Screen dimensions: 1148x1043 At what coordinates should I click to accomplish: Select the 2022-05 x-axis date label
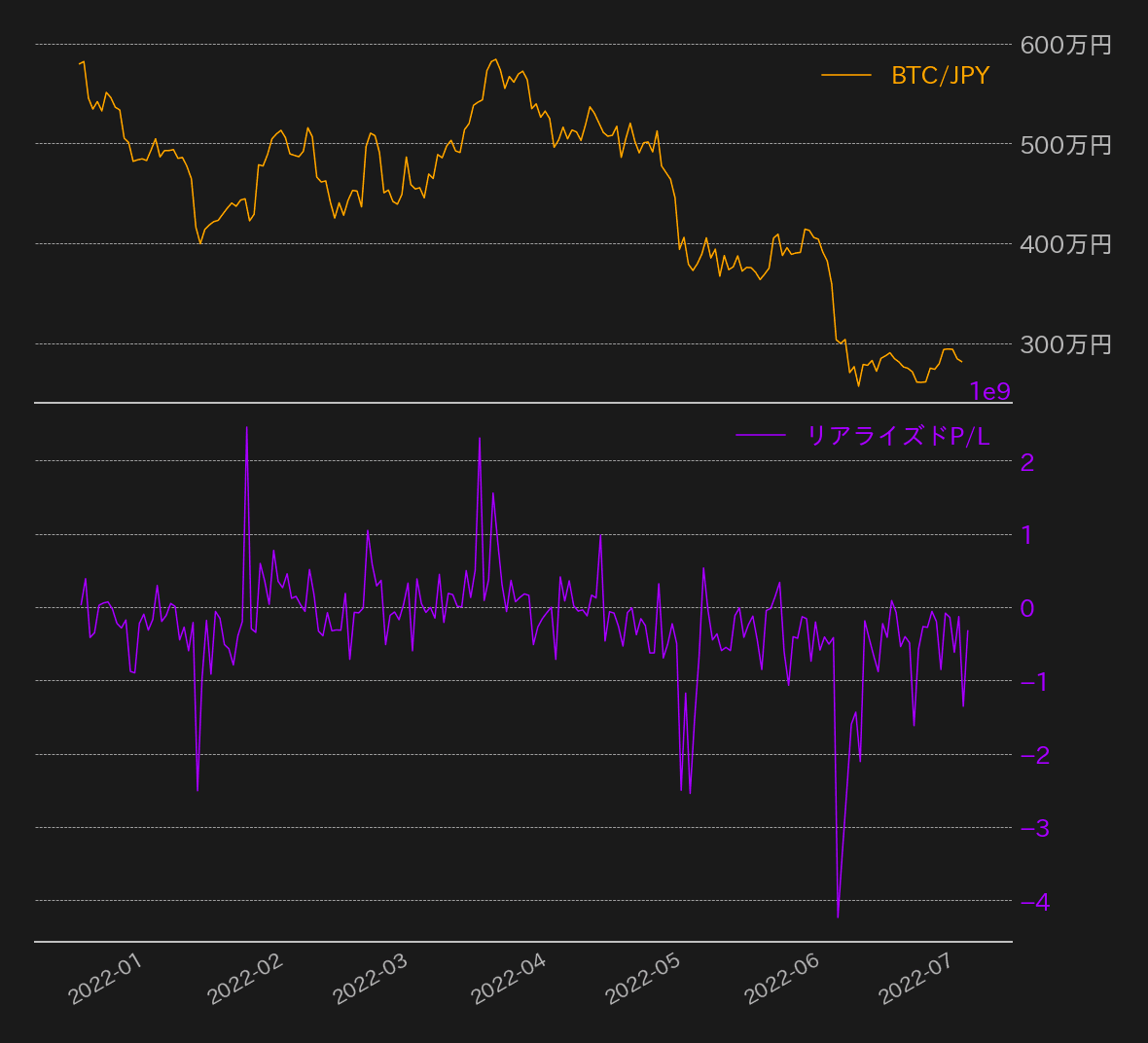pyautogui.click(x=642, y=978)
